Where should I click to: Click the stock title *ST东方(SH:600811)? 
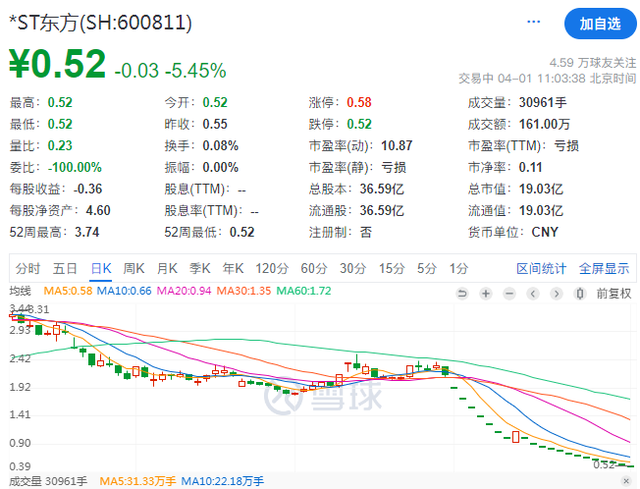100,23
